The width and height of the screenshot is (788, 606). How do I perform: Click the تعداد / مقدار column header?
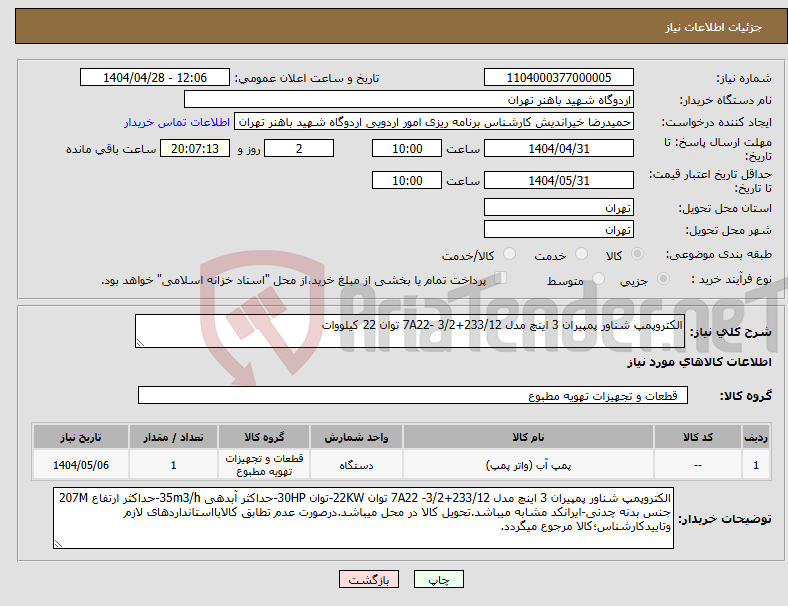coord(173,437)
